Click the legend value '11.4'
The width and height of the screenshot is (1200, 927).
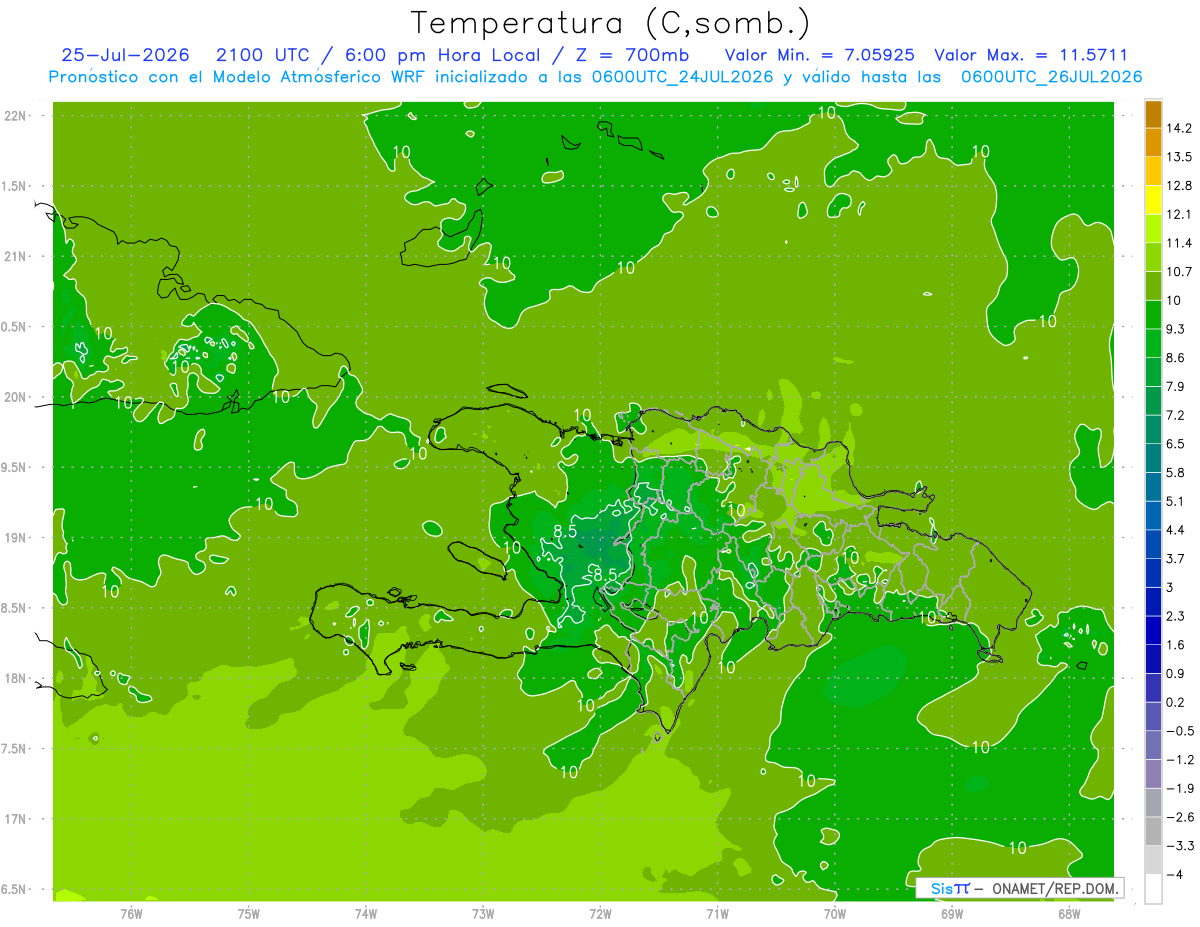click(x=1177, y=243)
